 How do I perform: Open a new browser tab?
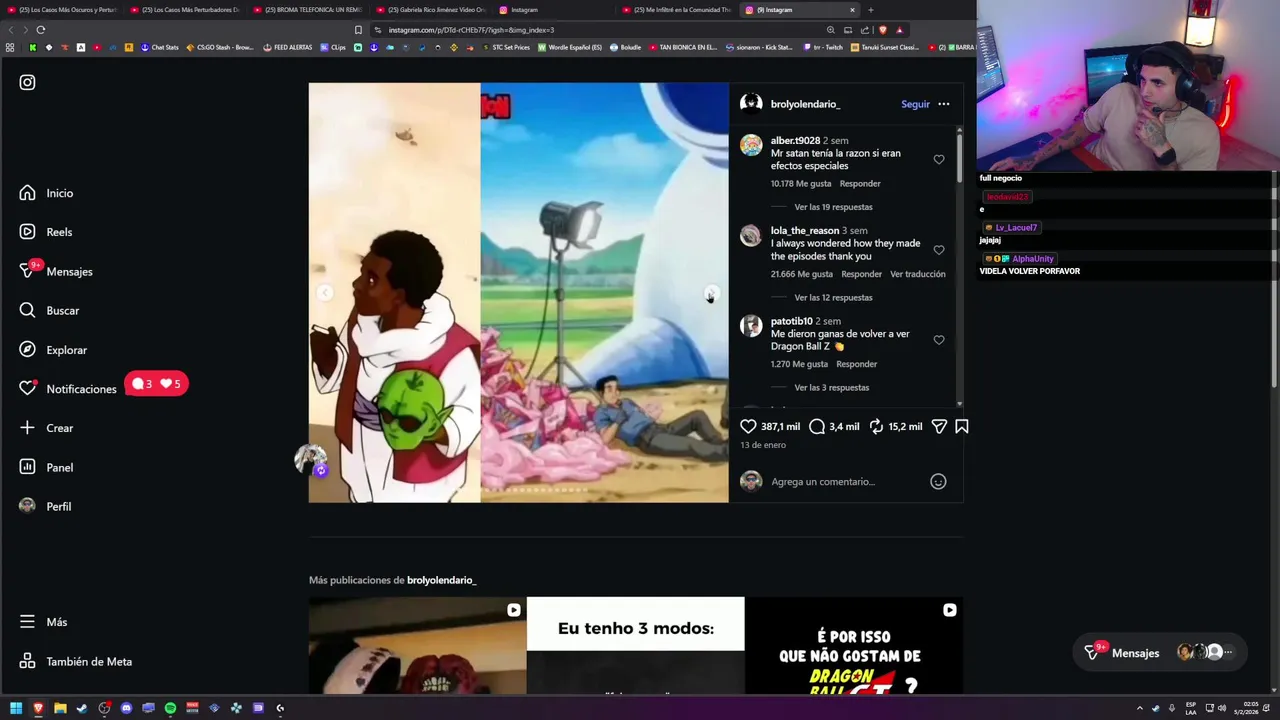tap(870, 10)
